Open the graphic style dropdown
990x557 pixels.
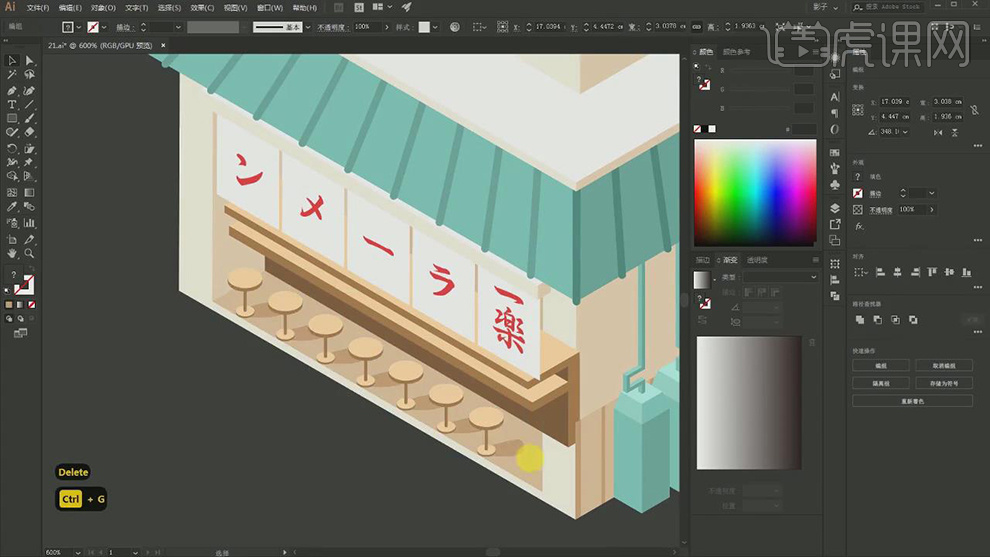(x=435, y=27)
